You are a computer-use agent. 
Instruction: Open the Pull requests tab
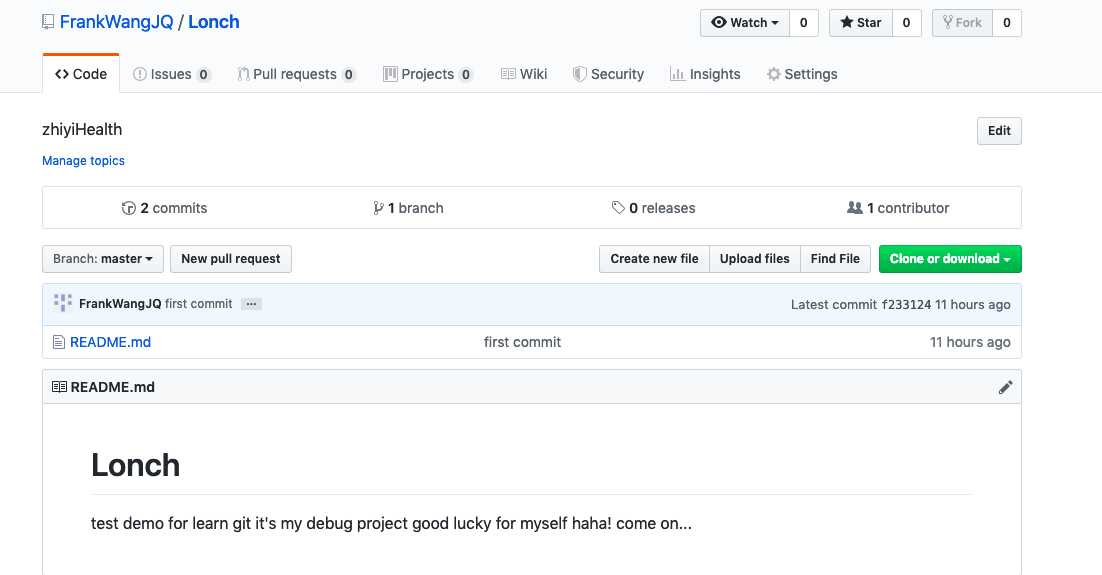click(296, 74)
